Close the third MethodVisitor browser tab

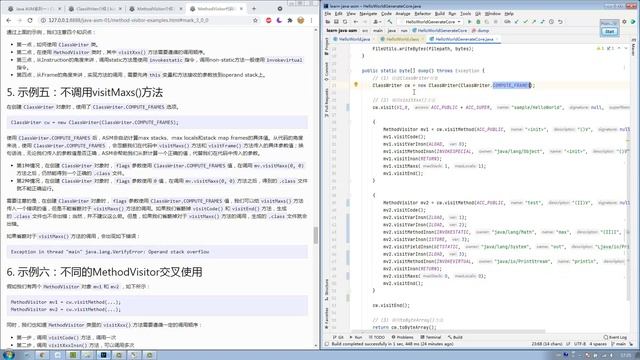pyautogui.click(x=181, y=9)
